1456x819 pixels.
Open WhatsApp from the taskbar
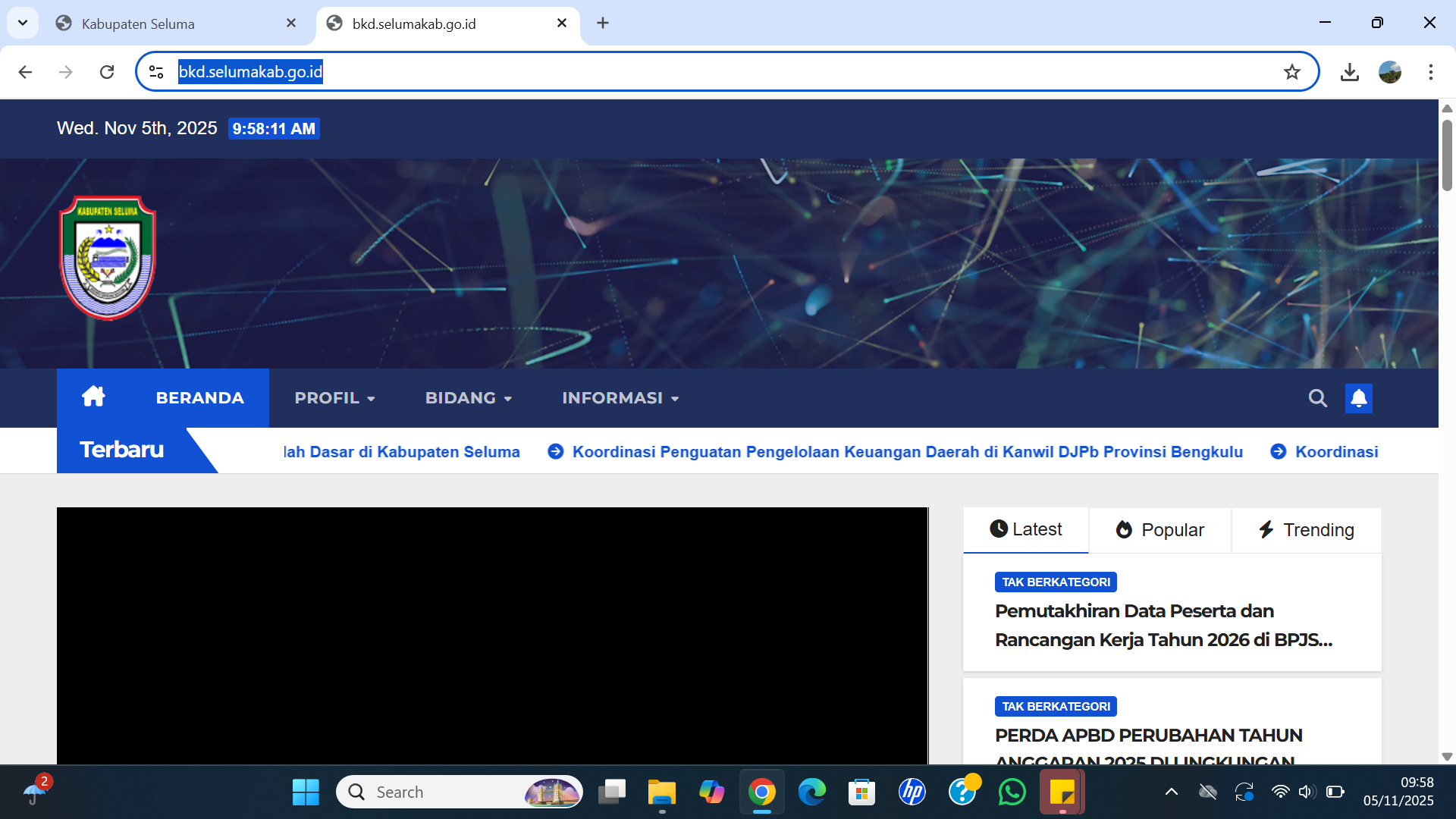[1012, 792]
